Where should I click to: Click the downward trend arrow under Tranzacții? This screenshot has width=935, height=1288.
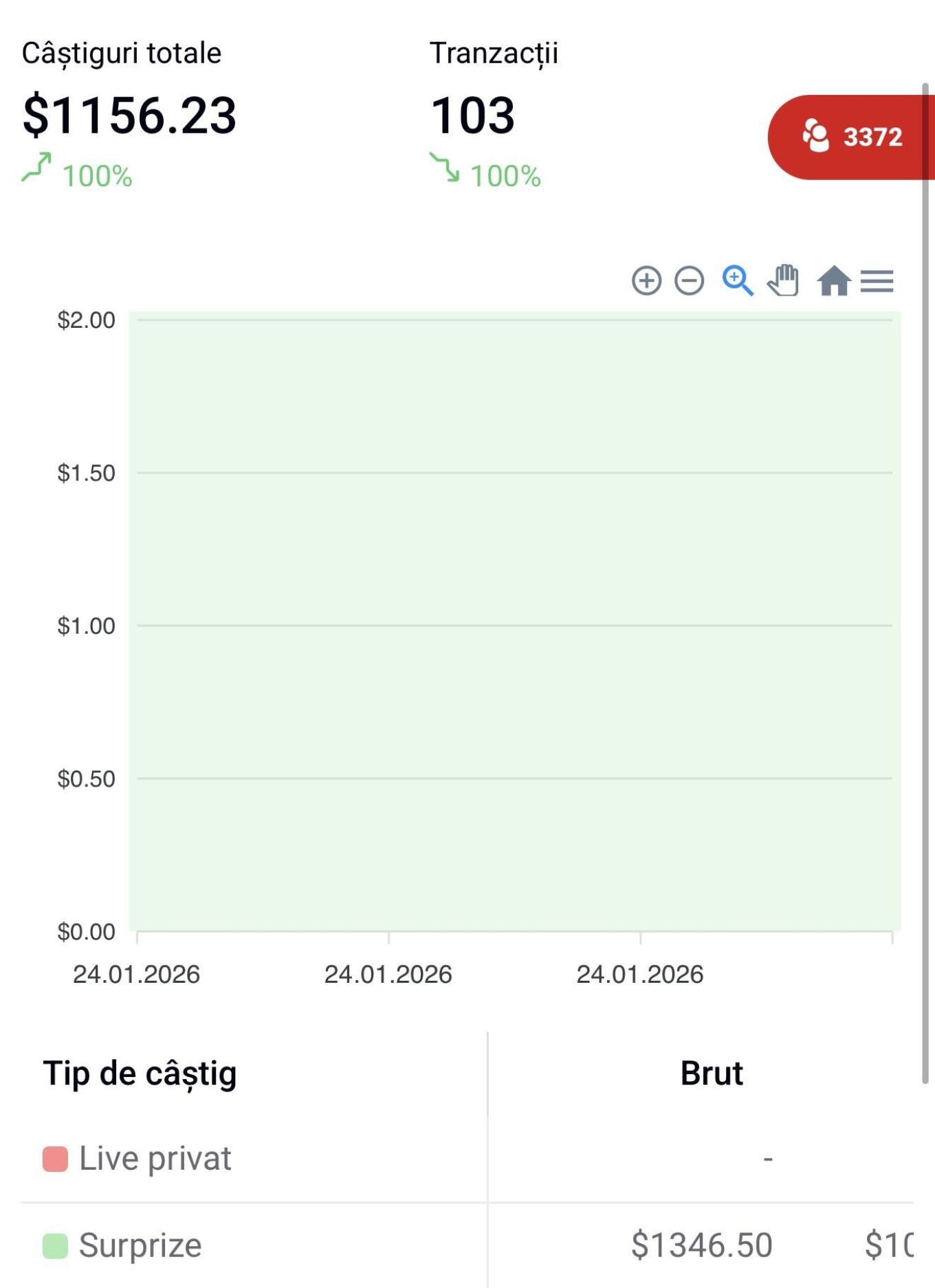pyautogui.click(x=444, y=167)
